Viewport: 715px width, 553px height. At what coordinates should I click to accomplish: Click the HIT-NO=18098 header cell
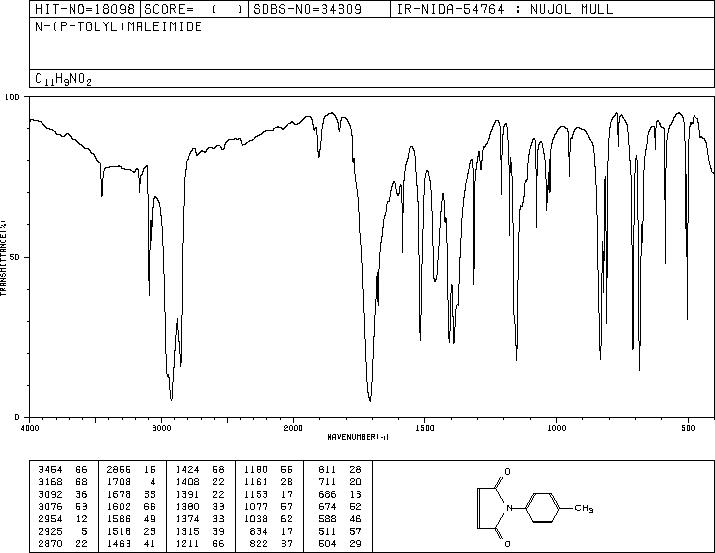coord(85,9)
